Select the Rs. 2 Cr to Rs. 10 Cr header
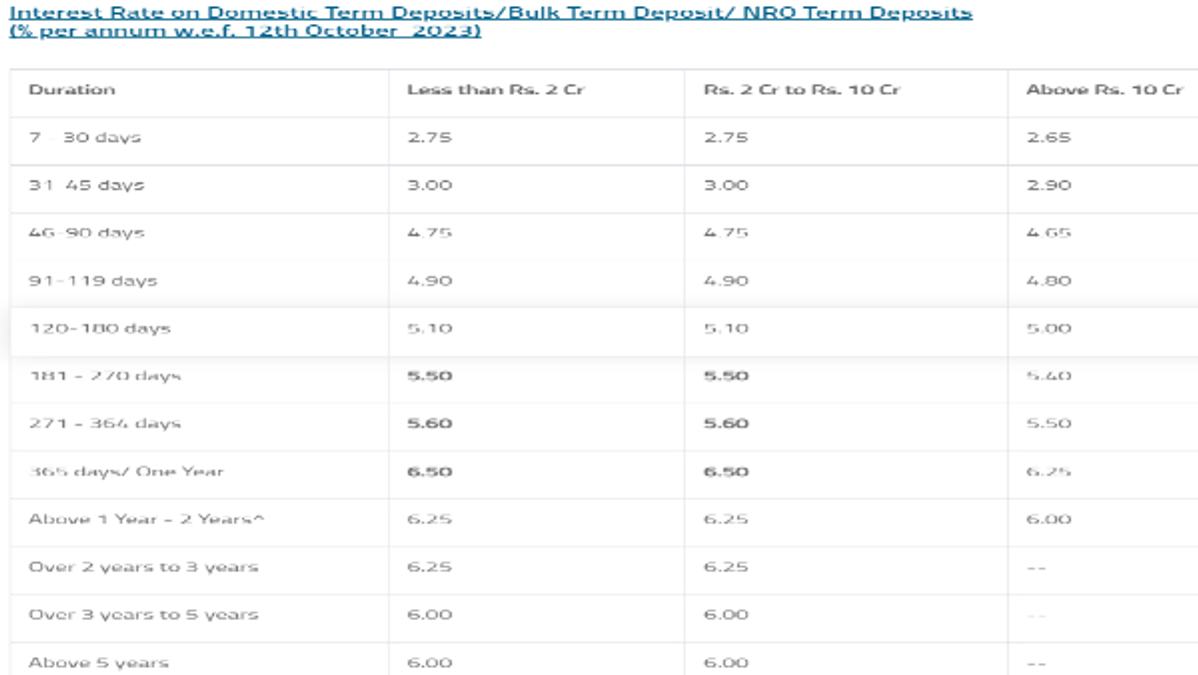 click(x=801, y=89)
